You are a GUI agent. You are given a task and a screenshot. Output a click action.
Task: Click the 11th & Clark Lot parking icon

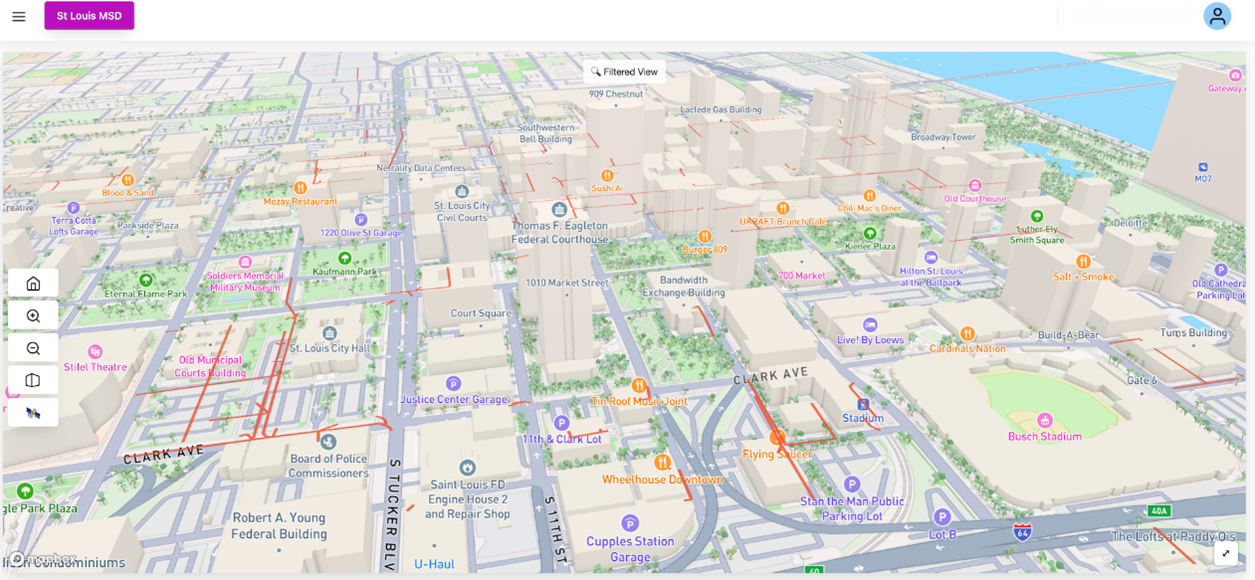(562, 424)
